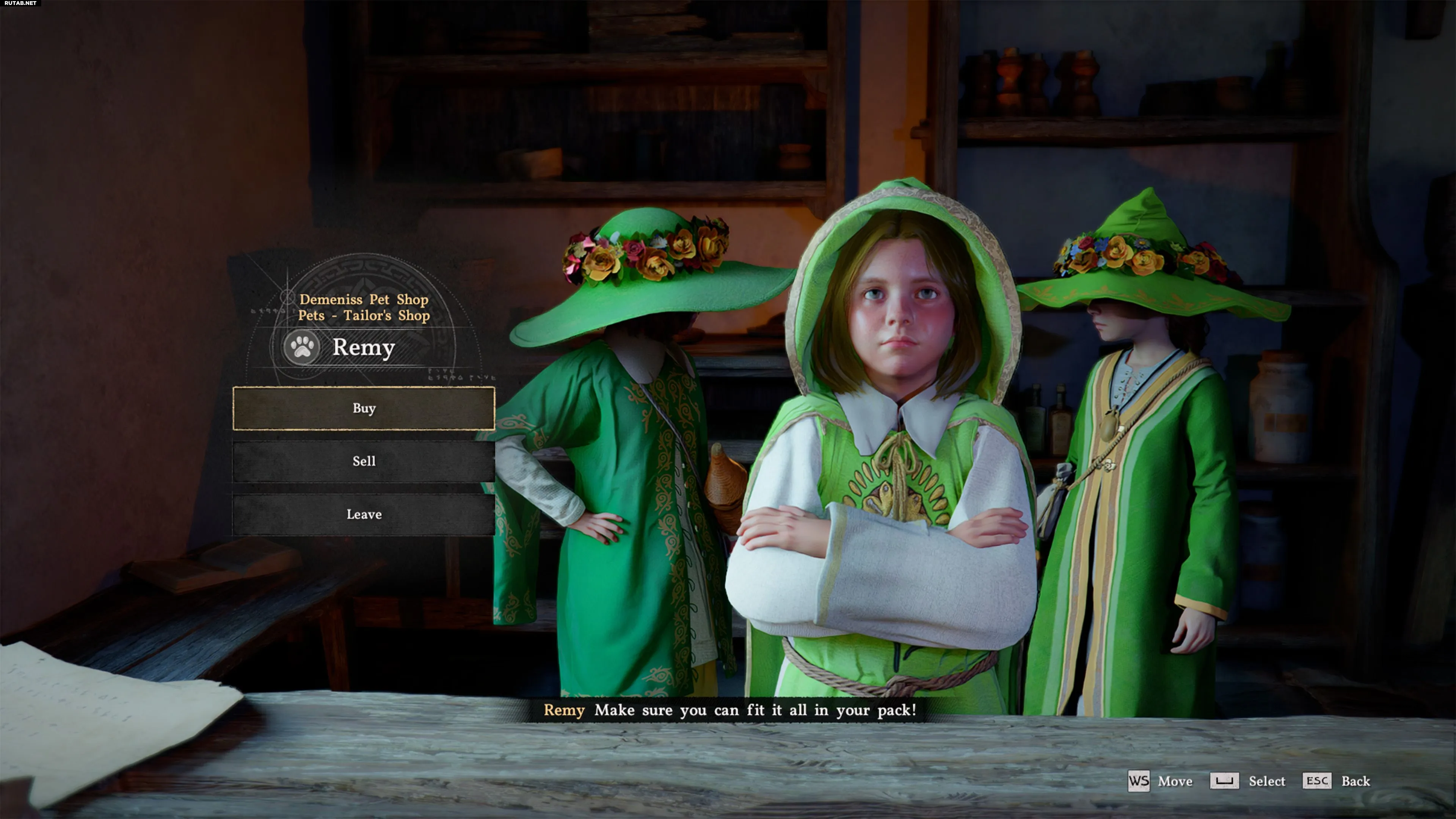Choose Leave to exit the shop

click(x=364, y=515)
